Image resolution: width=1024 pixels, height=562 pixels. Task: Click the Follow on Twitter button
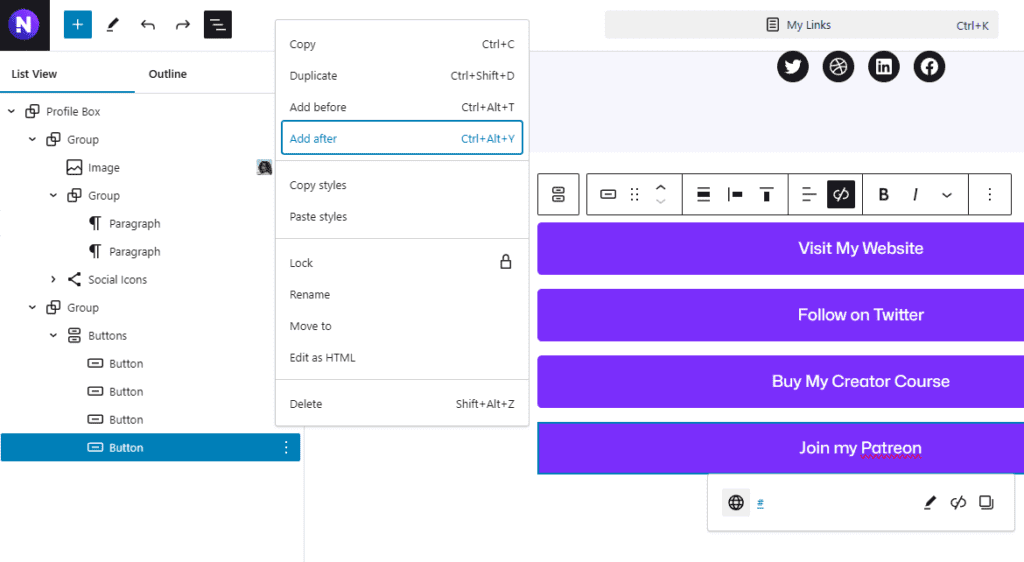pos(780,315)
